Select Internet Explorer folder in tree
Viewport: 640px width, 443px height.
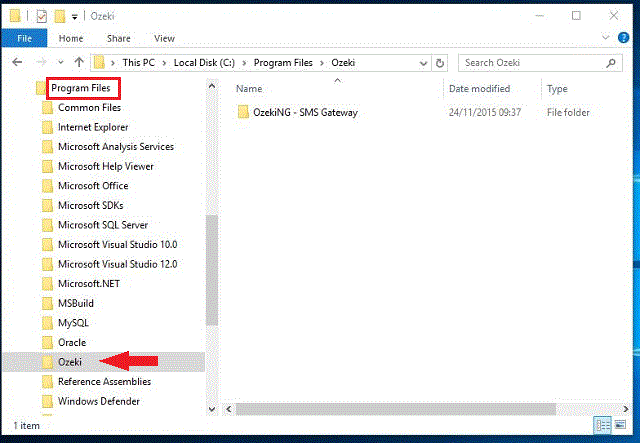point(93,127)
